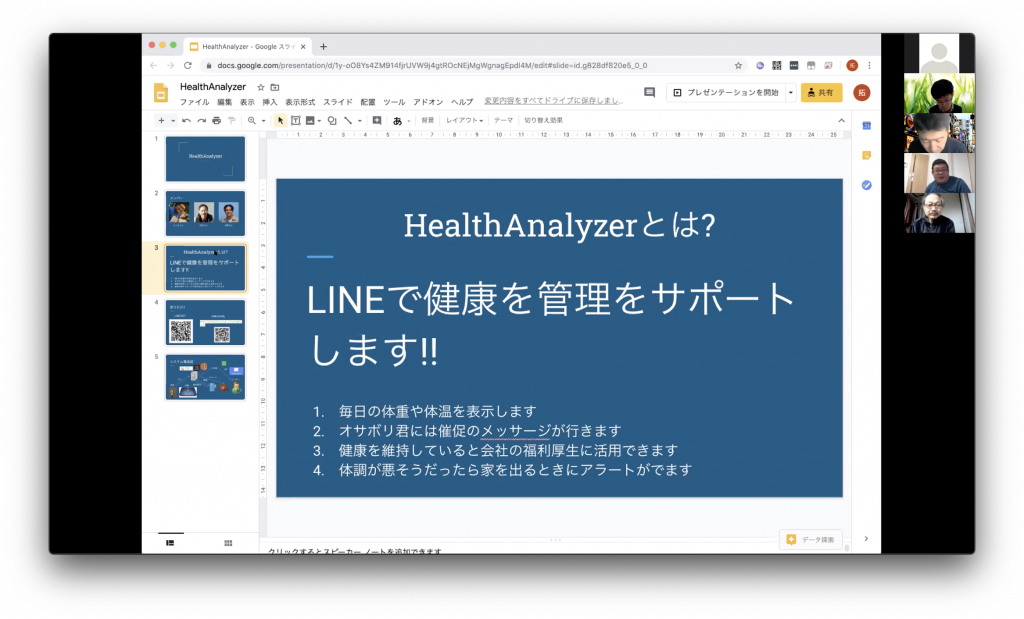Open the ツール menu

(394, 103)
